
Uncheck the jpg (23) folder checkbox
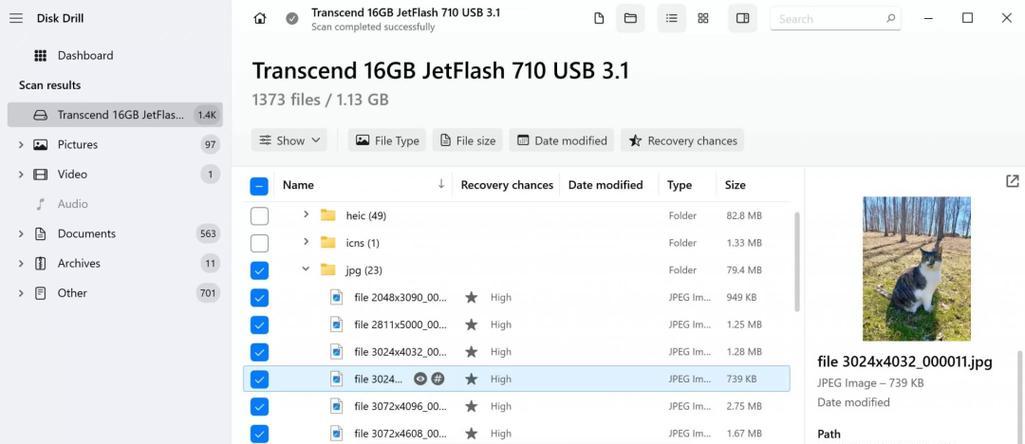pyautogui.click(x=260, y=270)
